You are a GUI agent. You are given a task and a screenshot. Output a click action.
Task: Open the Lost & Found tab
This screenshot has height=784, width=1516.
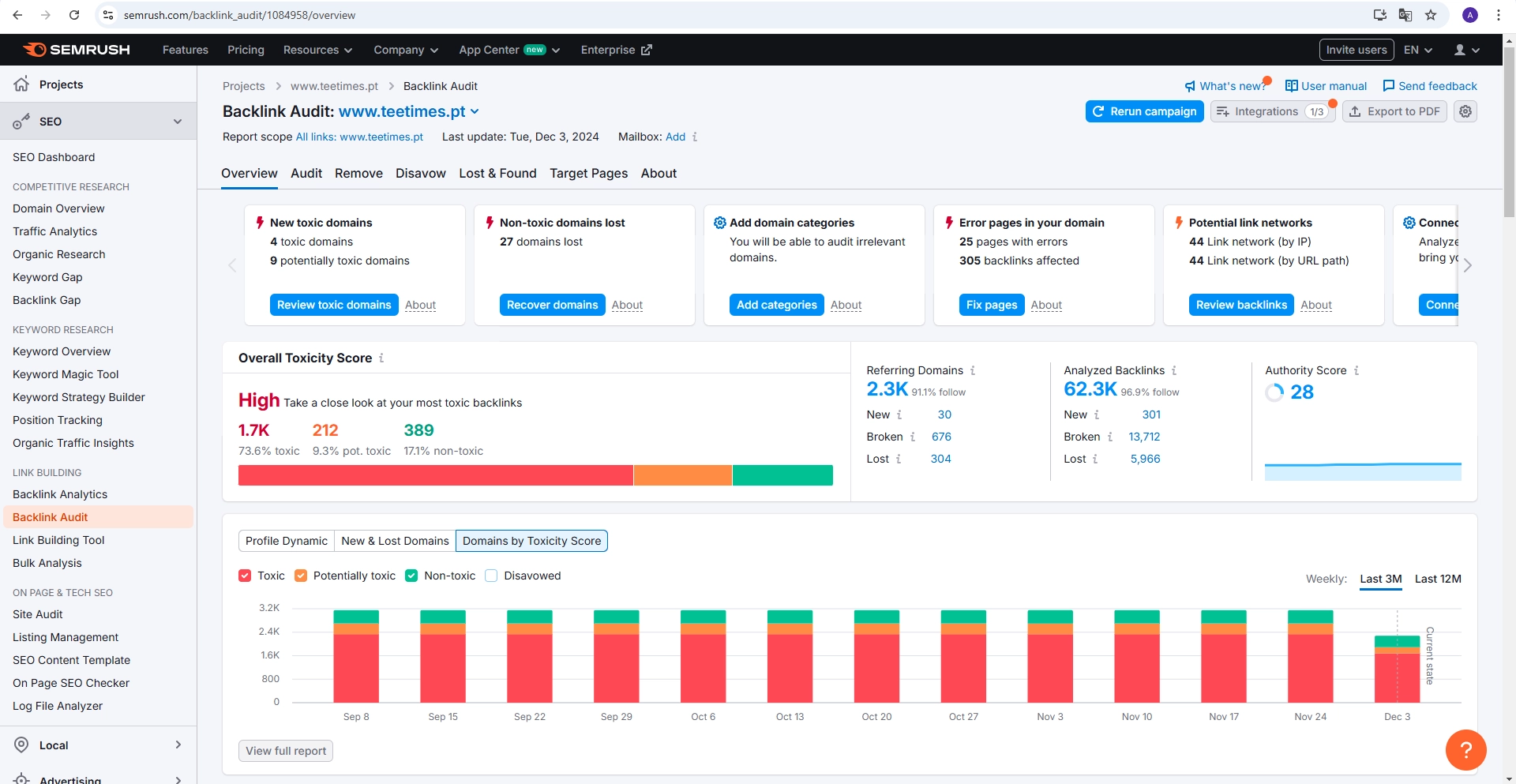[x=497, y=173]
